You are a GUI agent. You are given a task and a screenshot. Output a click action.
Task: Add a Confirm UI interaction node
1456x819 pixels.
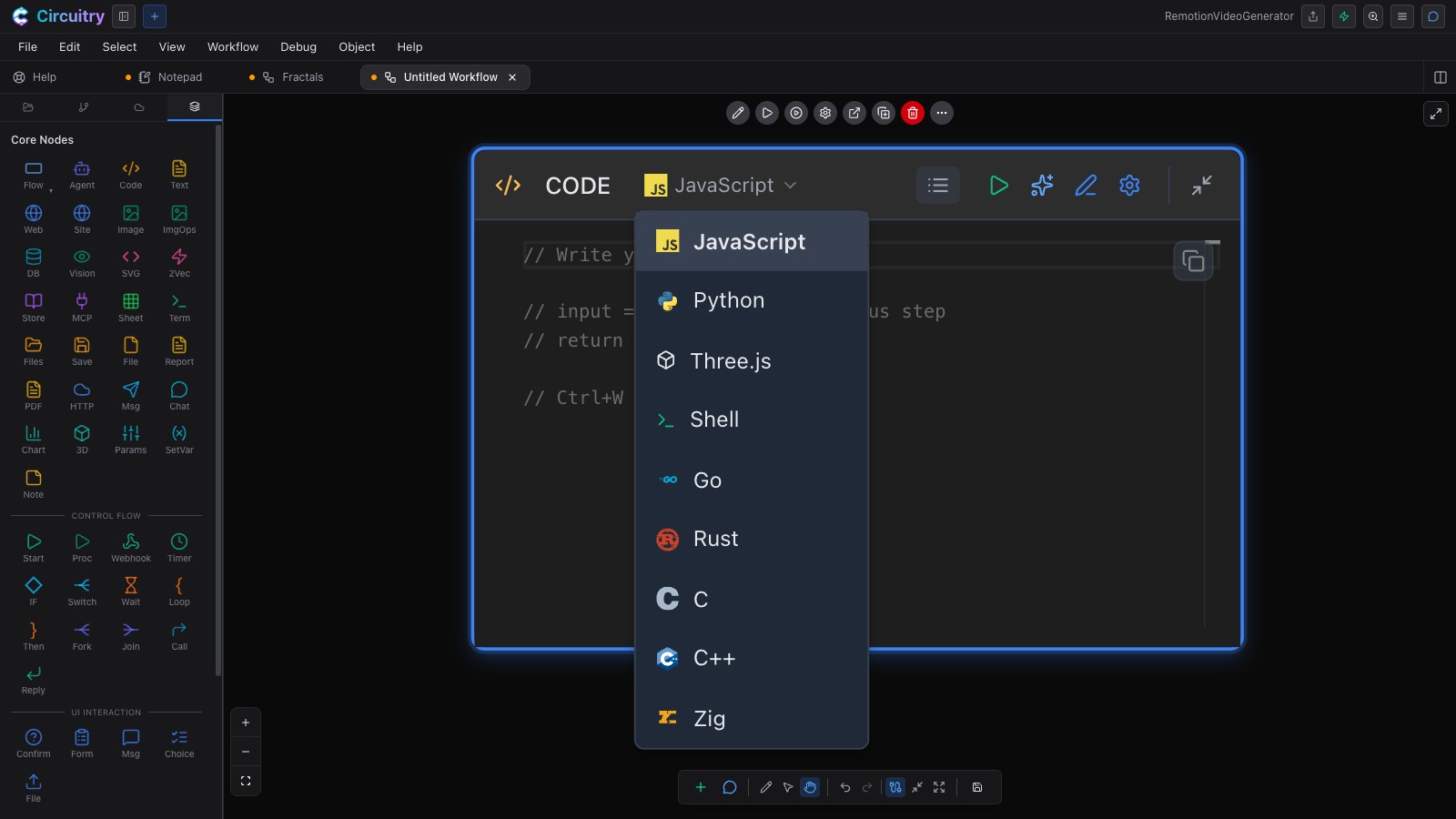point(34,743)
